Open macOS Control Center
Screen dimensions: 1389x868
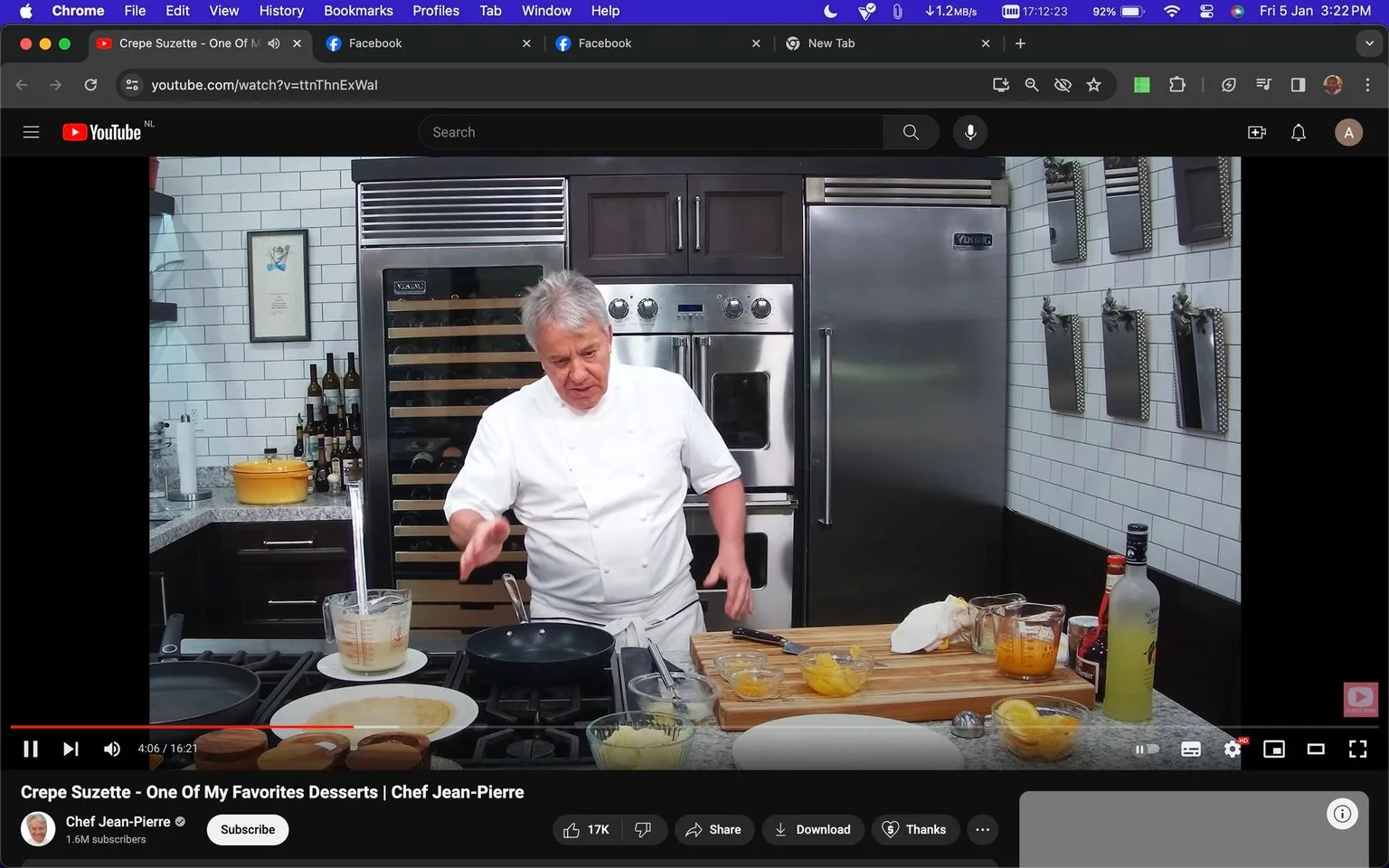(x=1206, y=11)
